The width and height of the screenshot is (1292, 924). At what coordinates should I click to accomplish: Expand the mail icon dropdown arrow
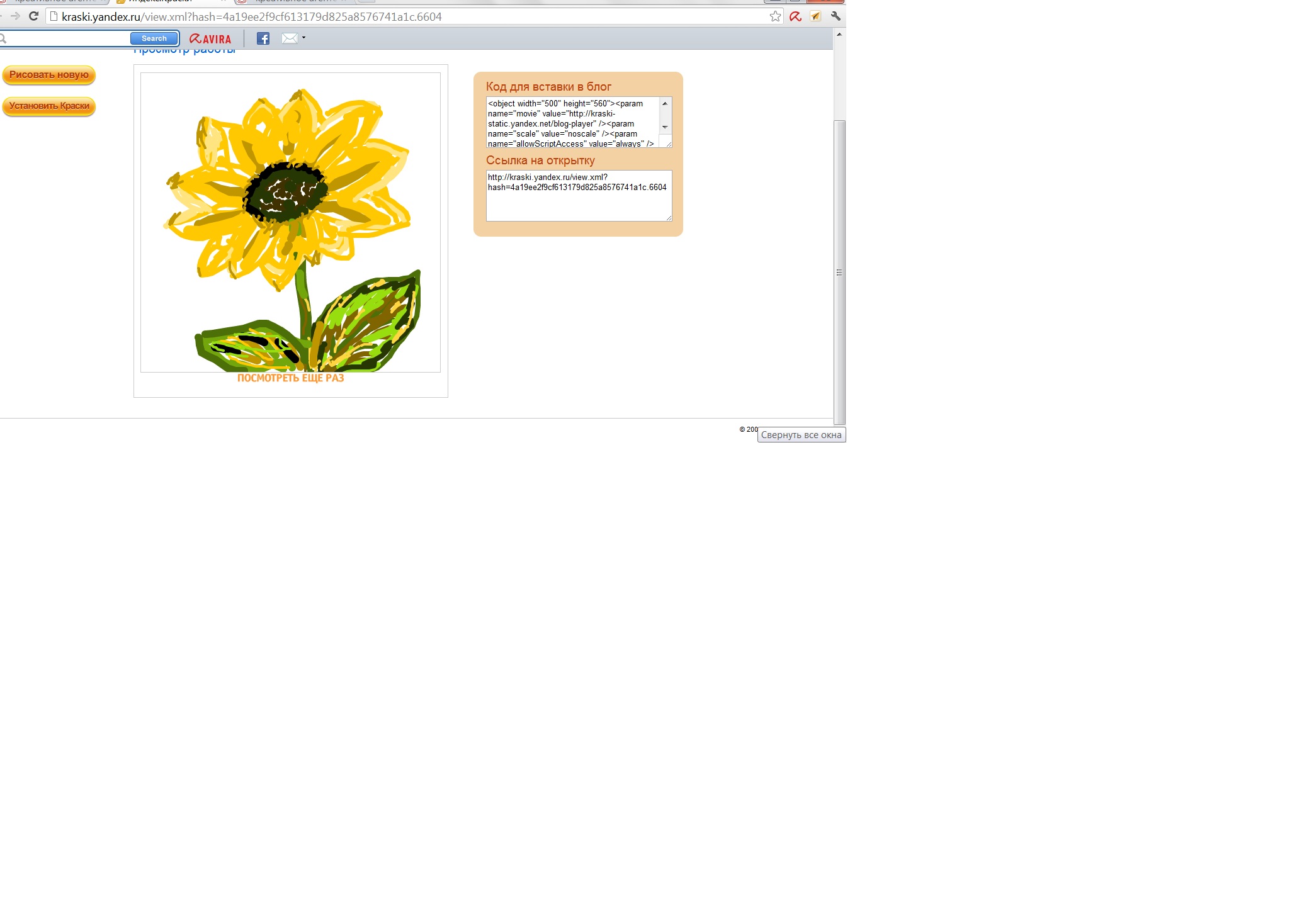[x=303, y=38]
